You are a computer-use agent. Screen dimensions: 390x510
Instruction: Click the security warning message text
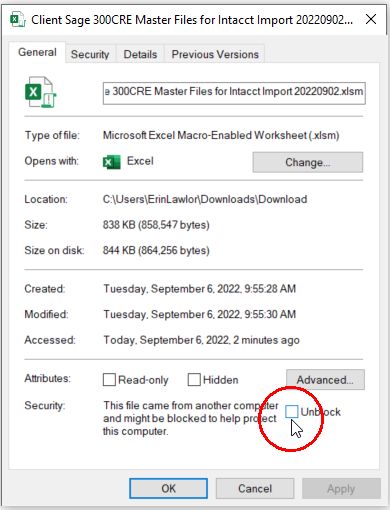coord(191,418)
